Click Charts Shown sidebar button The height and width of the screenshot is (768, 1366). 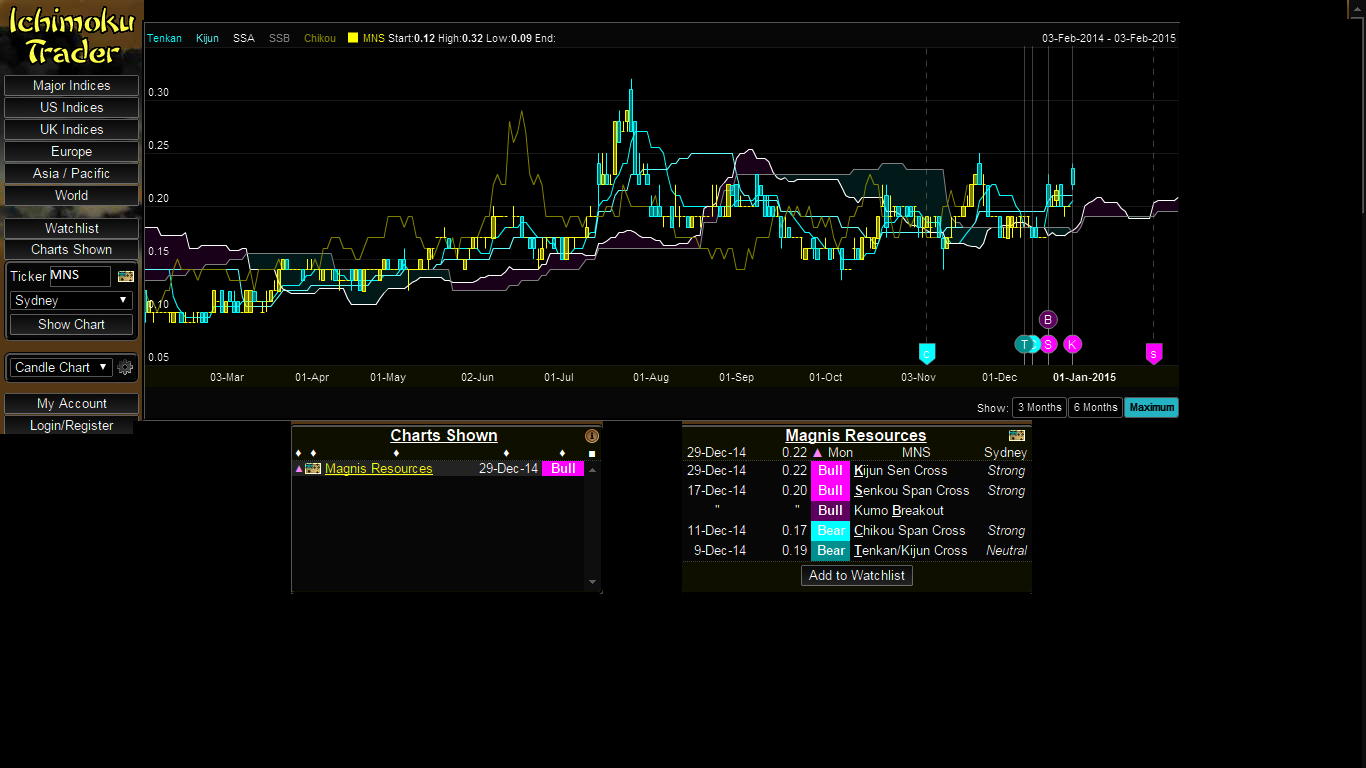[x=72, y=250]
